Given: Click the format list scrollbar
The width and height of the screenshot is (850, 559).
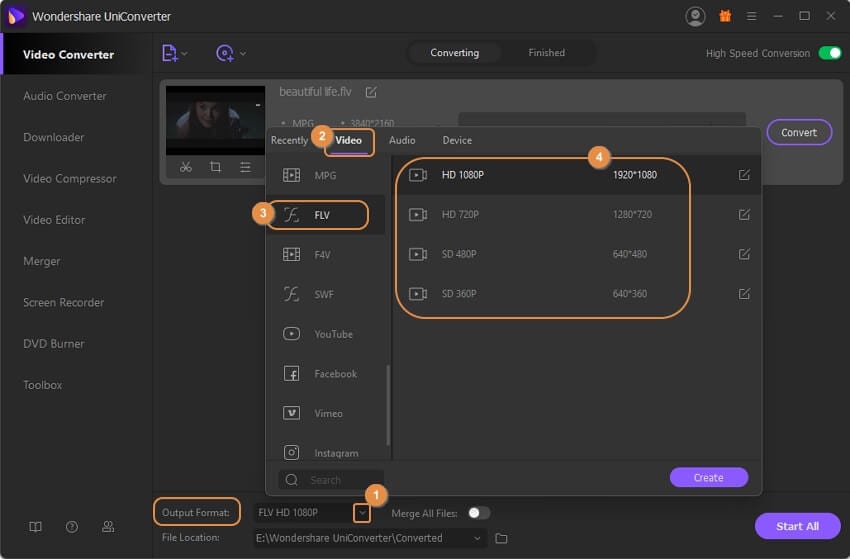Looking at the screenshot, I should [388, 404].
